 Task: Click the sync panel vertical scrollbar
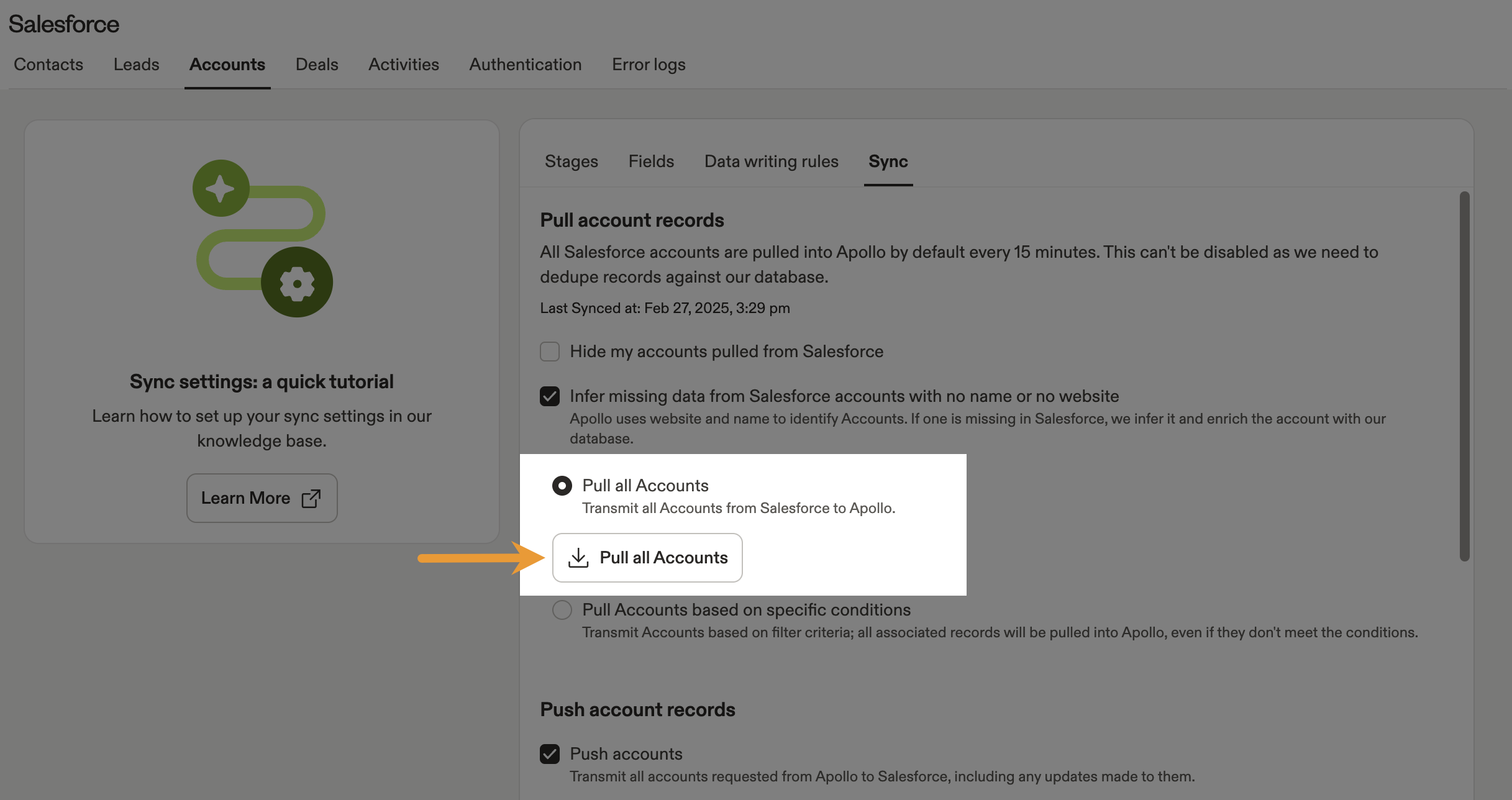pyautogui.click(x=1464, y=376)
